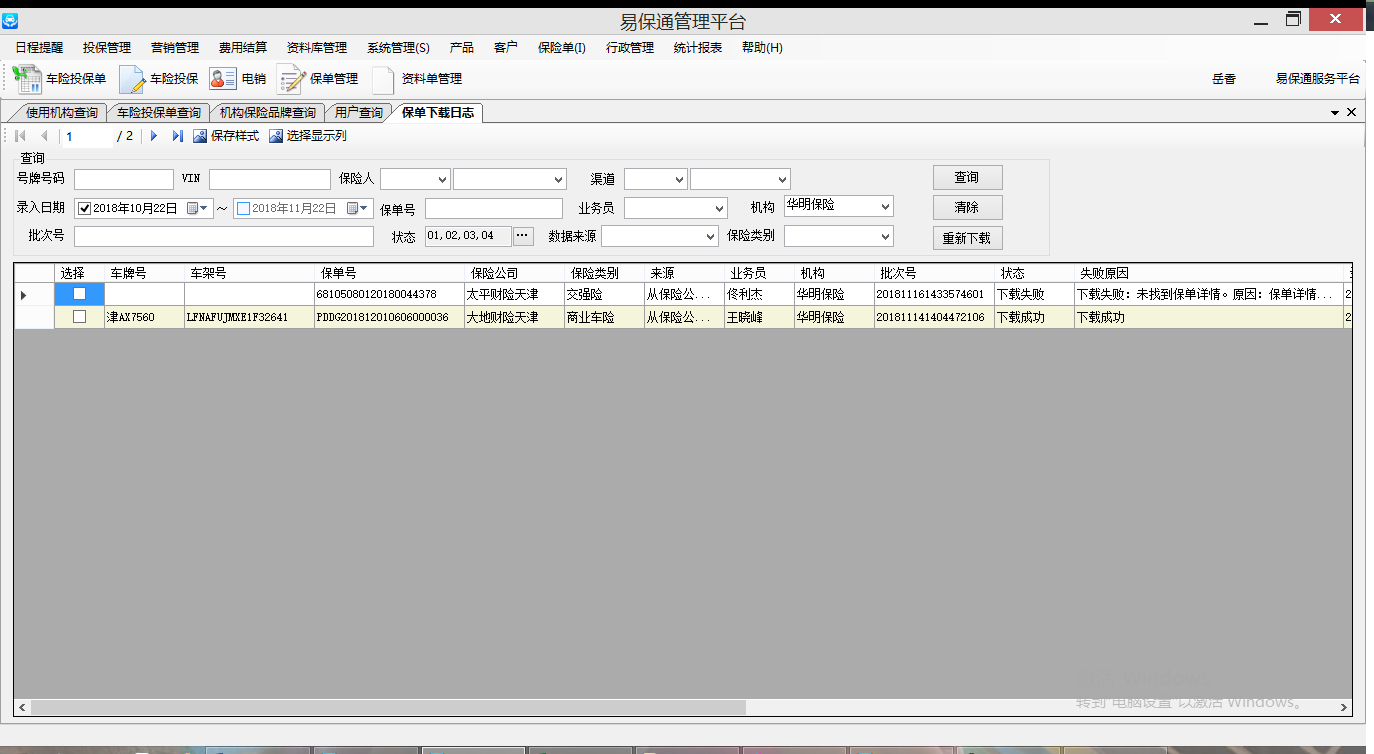The height and width of the screenshot is (754, 1374).
Task: Click the 易保通服务平台 link
Action: click(1318, 78)
